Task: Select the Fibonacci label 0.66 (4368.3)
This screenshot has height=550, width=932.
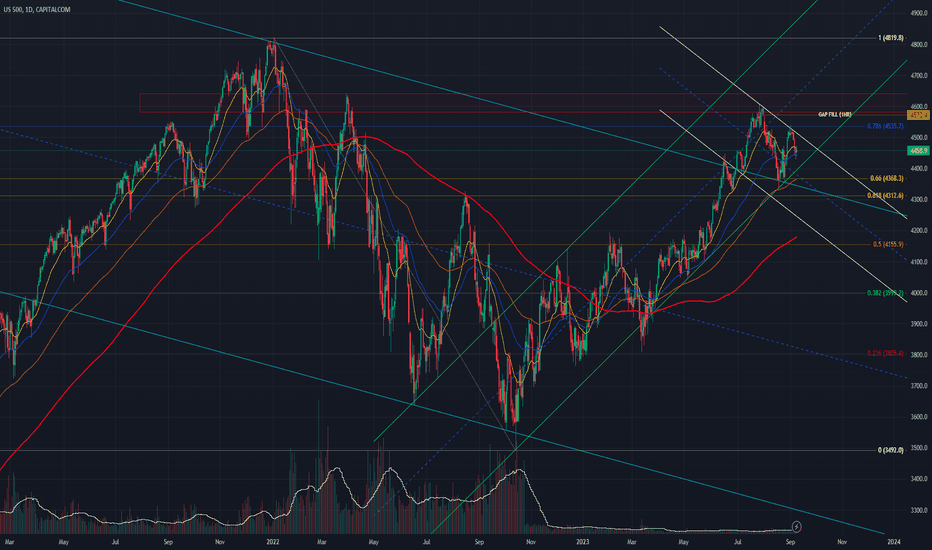Action: 886,178
